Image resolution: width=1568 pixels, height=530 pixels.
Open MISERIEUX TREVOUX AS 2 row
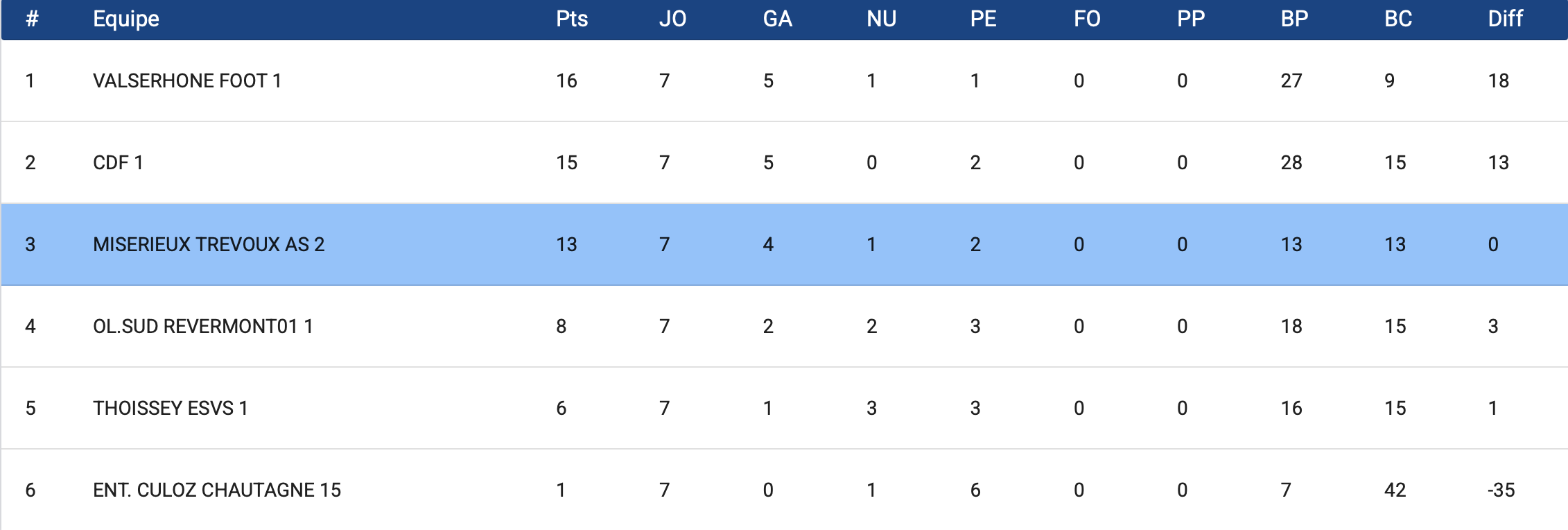coord(209,245)
